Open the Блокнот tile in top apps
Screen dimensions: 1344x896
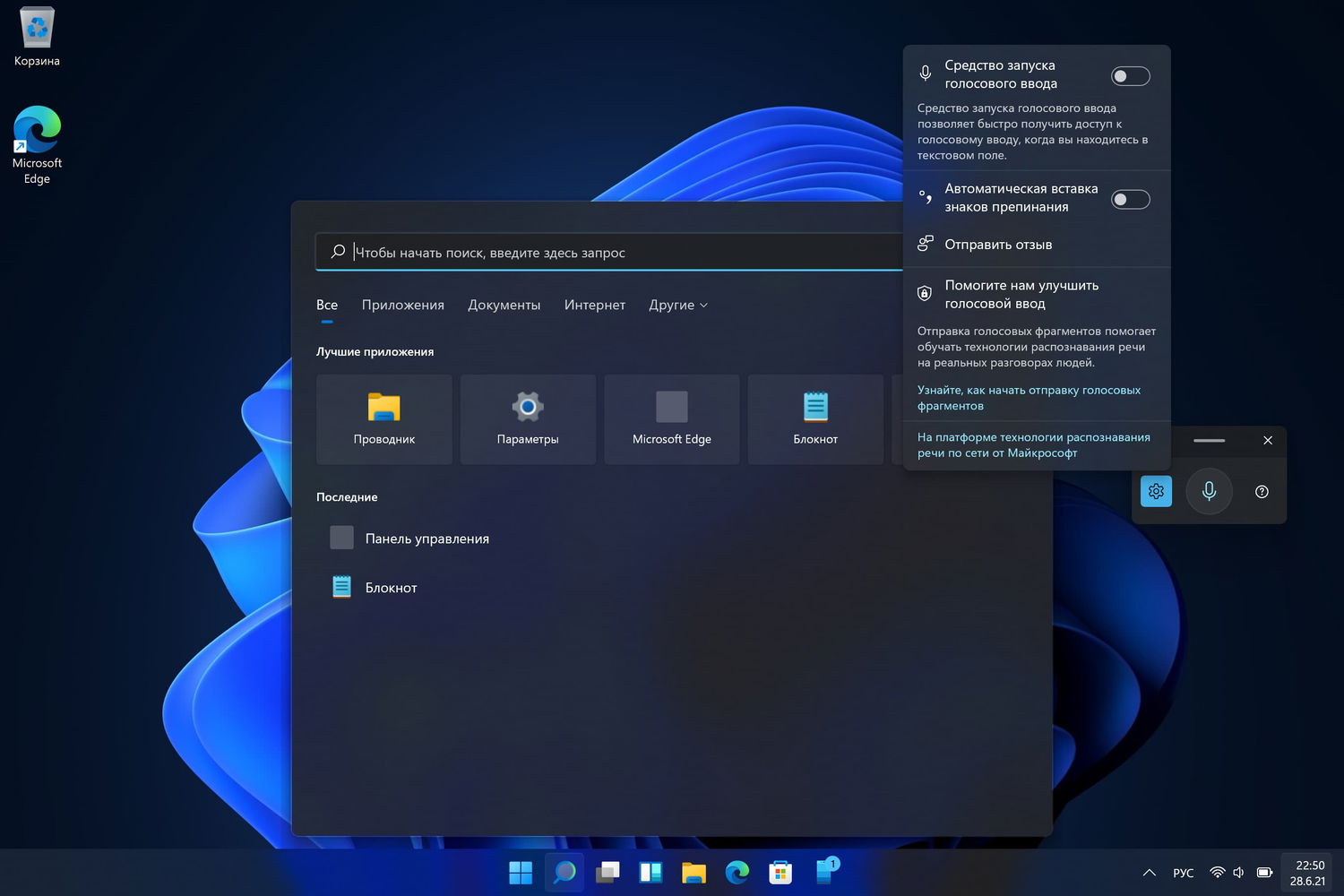click(x=815, y=419)
